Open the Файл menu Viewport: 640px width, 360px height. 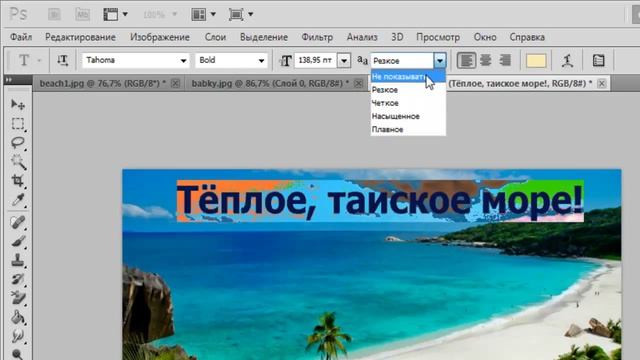click(21, 37)
